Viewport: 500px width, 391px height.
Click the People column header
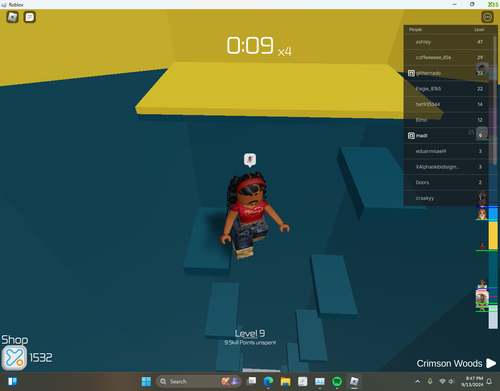click(415, 30)
